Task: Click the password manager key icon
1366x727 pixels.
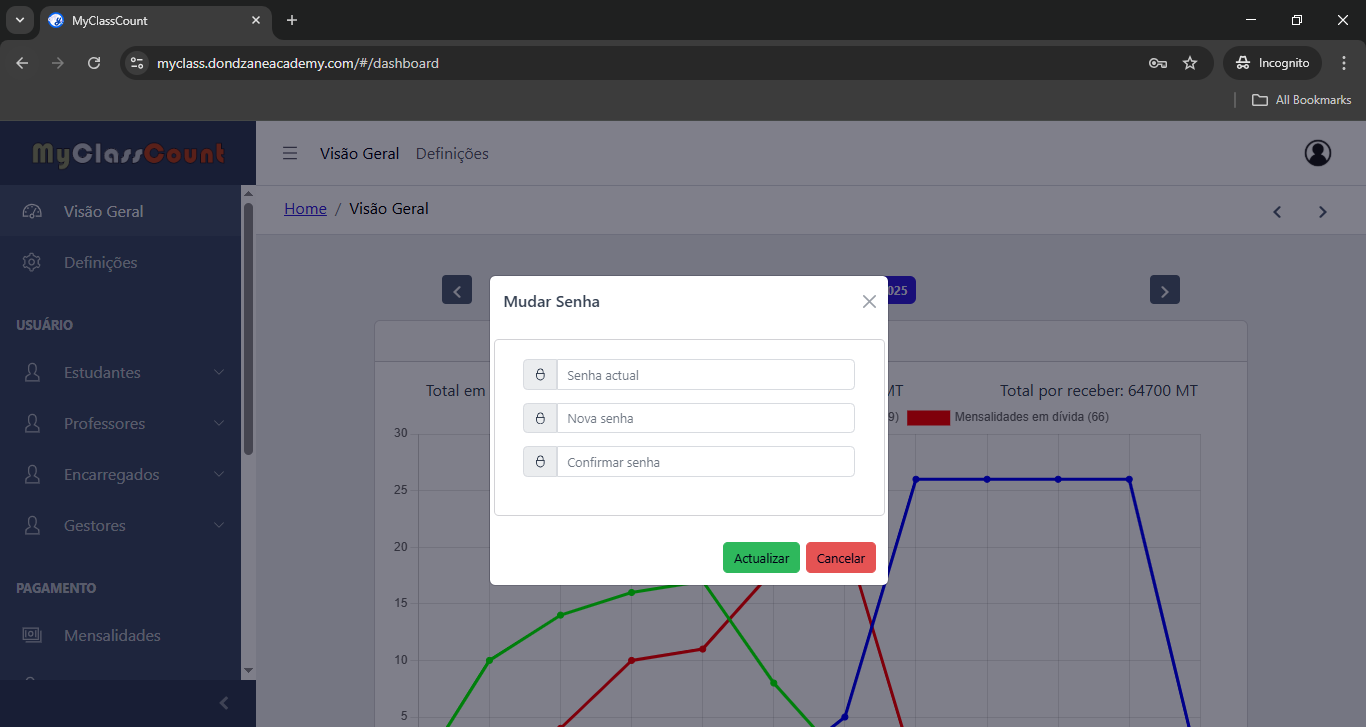Action: [1158, 63]
